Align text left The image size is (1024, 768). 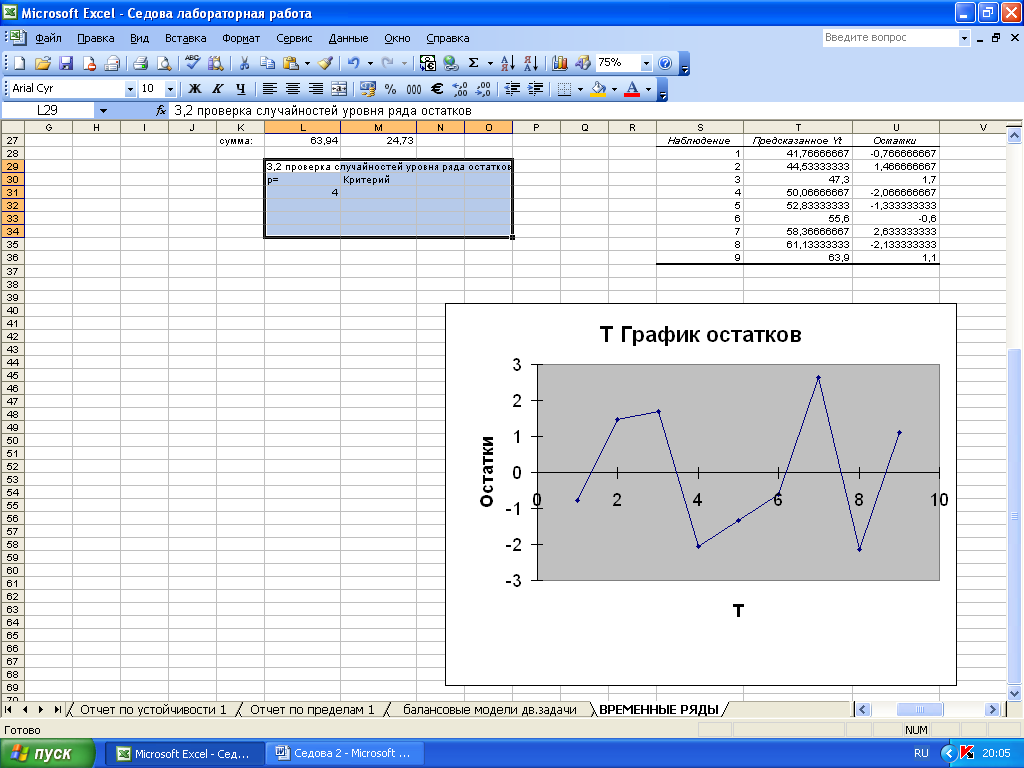270,89
